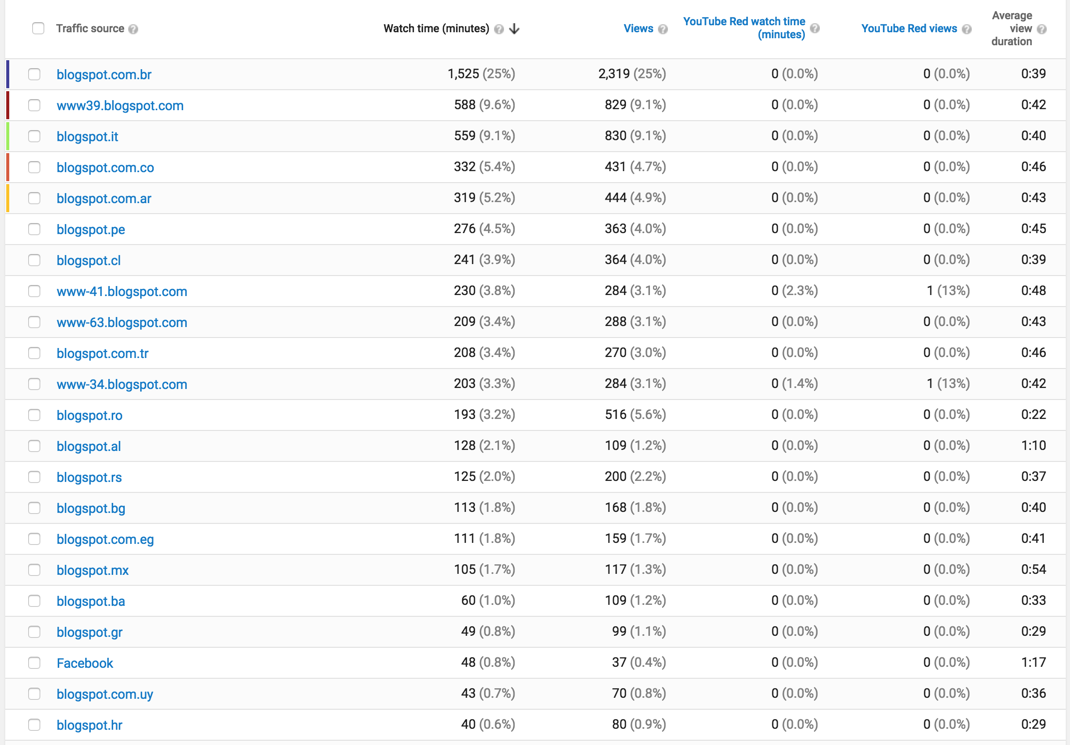Image resolution: width=1070 pixels, height=745 pixels.
Task: Sort table by Views column
Action: pos(638,29)
